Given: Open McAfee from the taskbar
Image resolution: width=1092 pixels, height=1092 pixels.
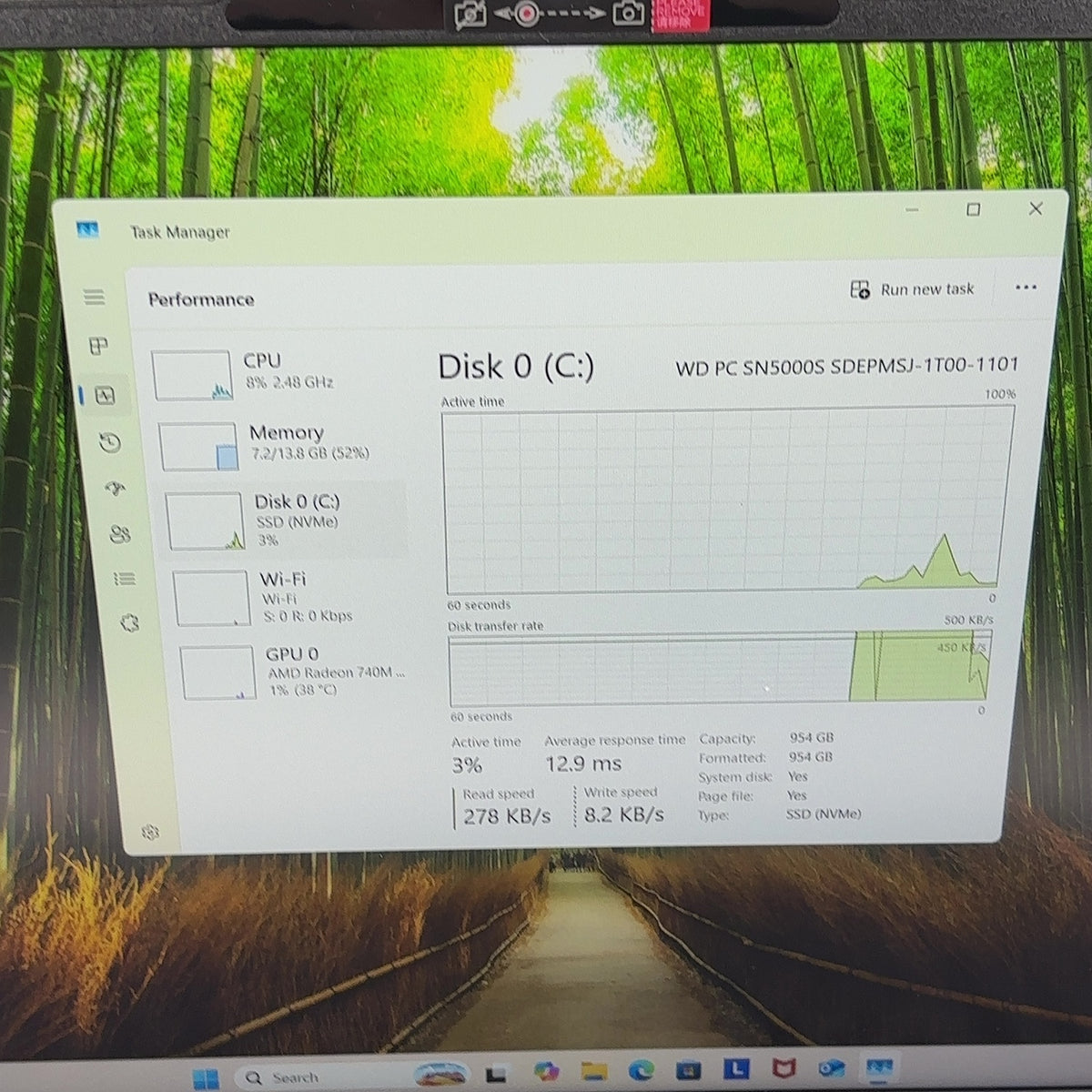Looking at the screenshot, I should coord(784,1067).
